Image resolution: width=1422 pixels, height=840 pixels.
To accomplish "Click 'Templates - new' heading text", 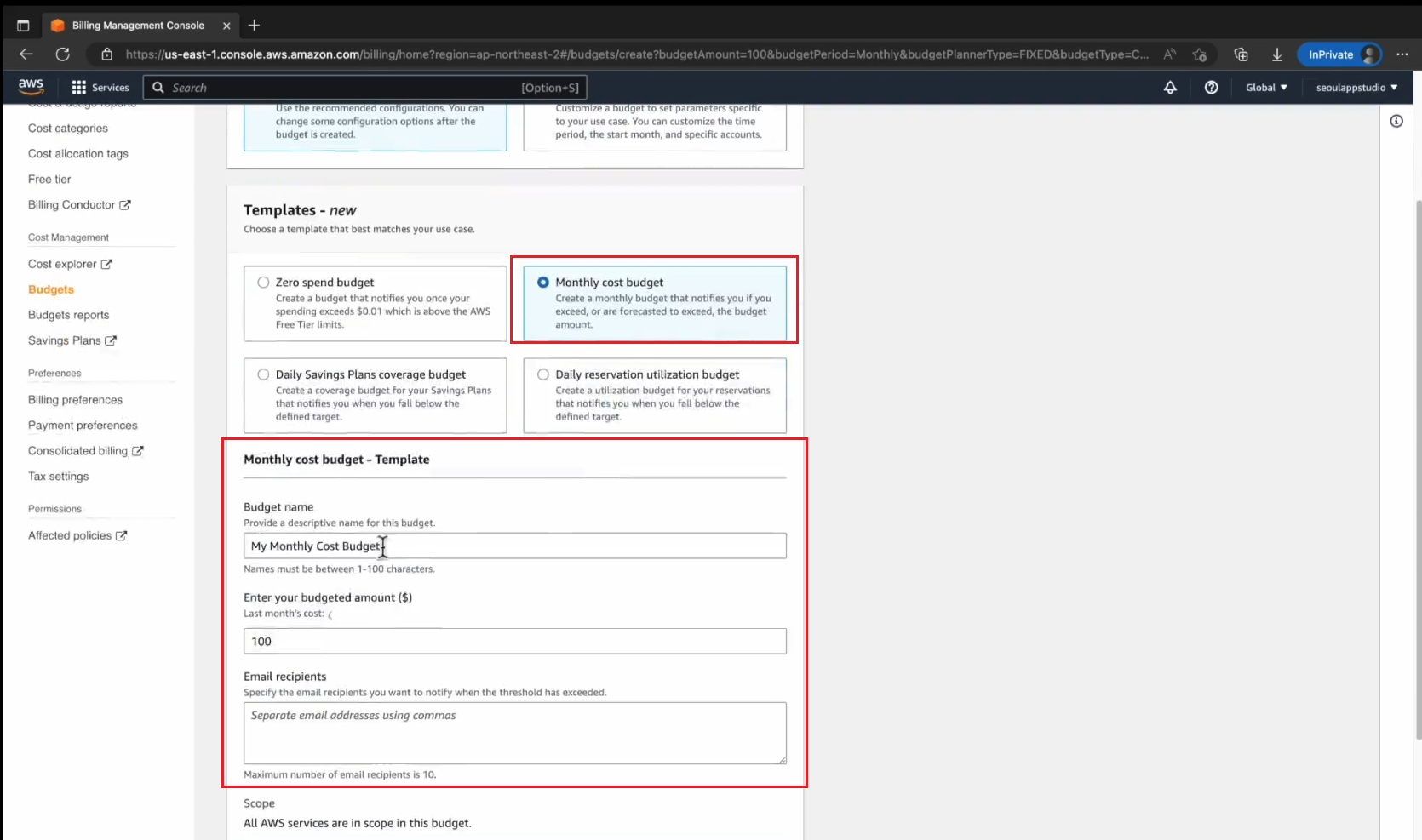I will 300,210.
